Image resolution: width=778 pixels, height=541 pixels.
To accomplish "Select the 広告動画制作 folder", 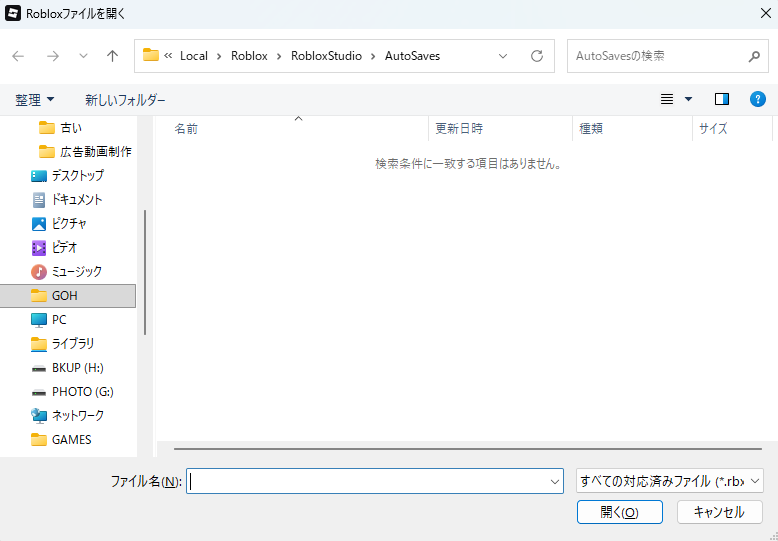I will (85, 152).
